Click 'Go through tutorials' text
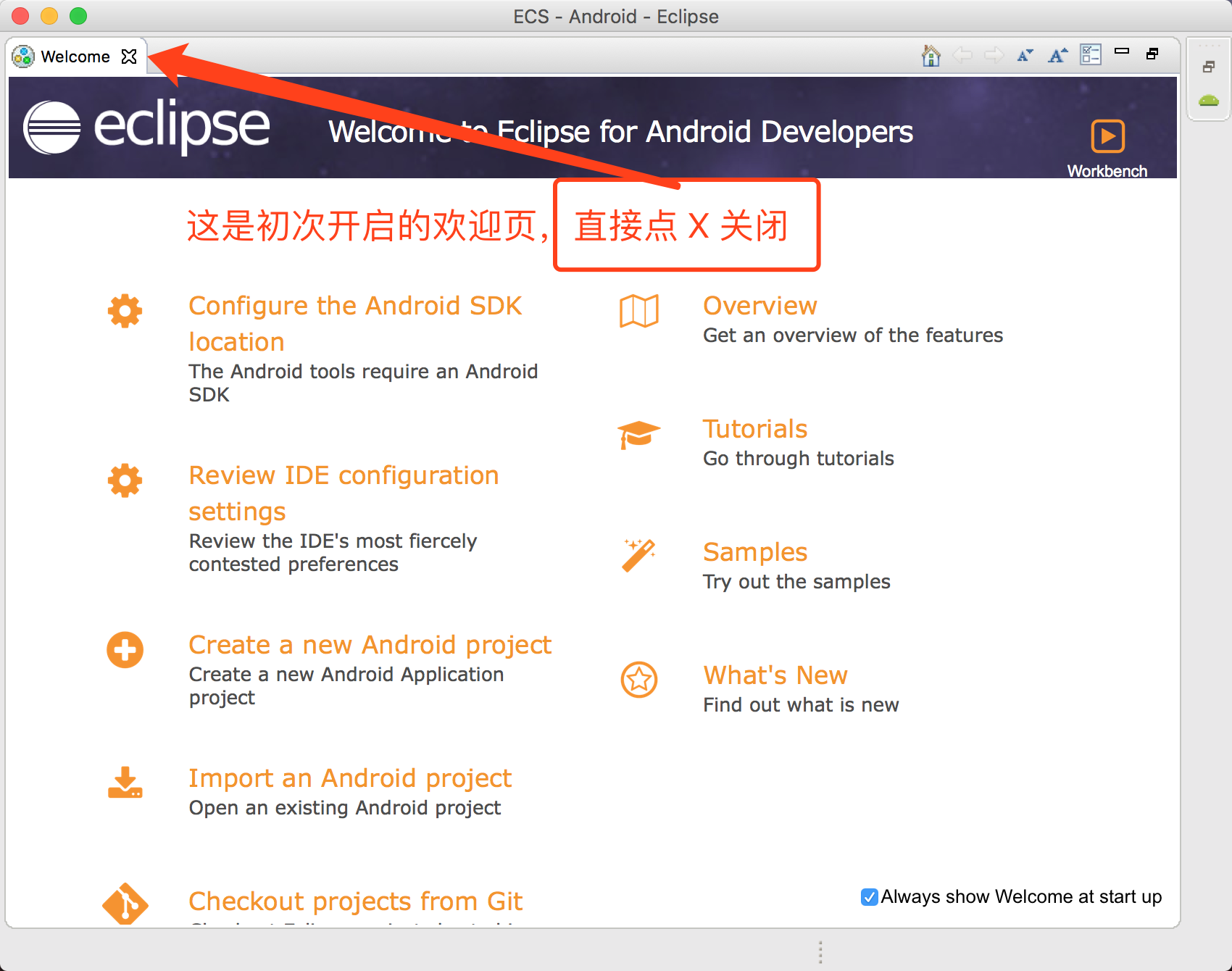 tap(799, 459)
